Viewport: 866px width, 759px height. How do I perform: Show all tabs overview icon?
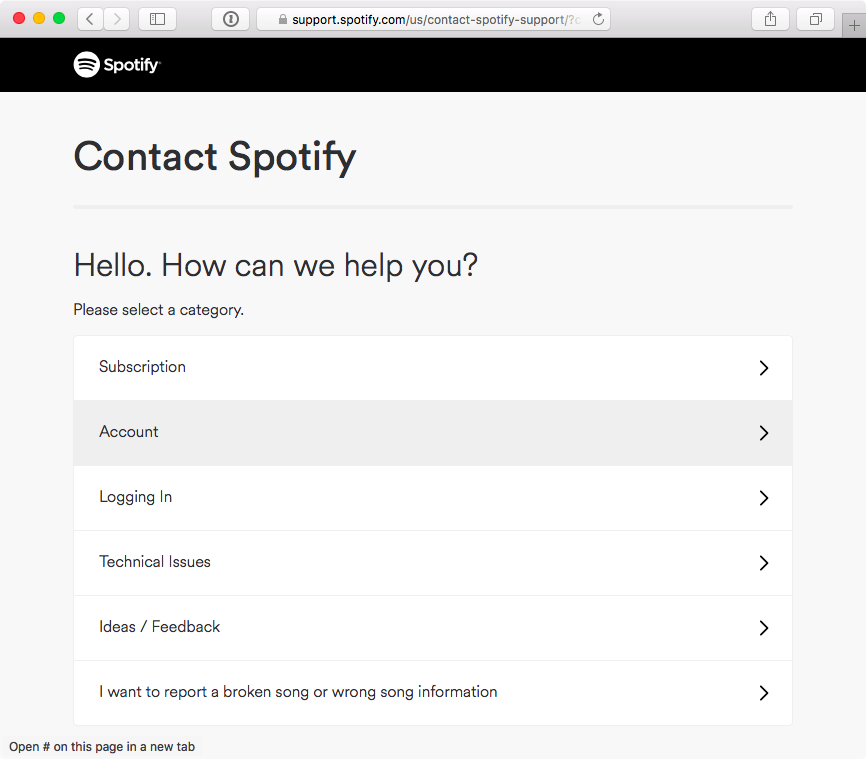(x=815, y=19)
